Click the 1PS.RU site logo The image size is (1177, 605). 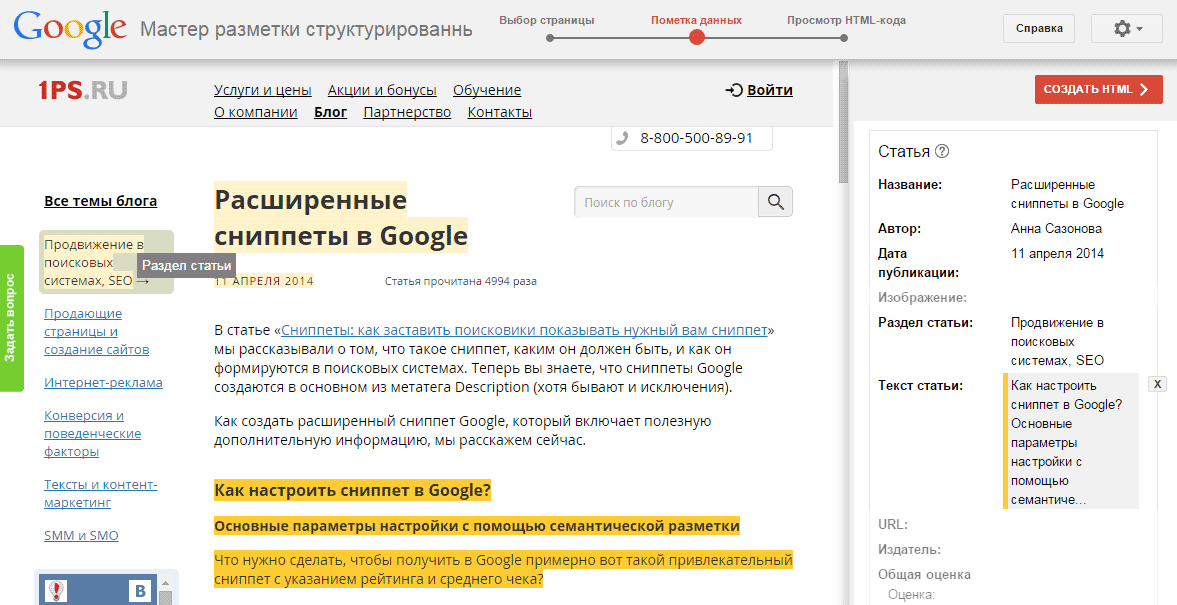(x=83, y=90)
